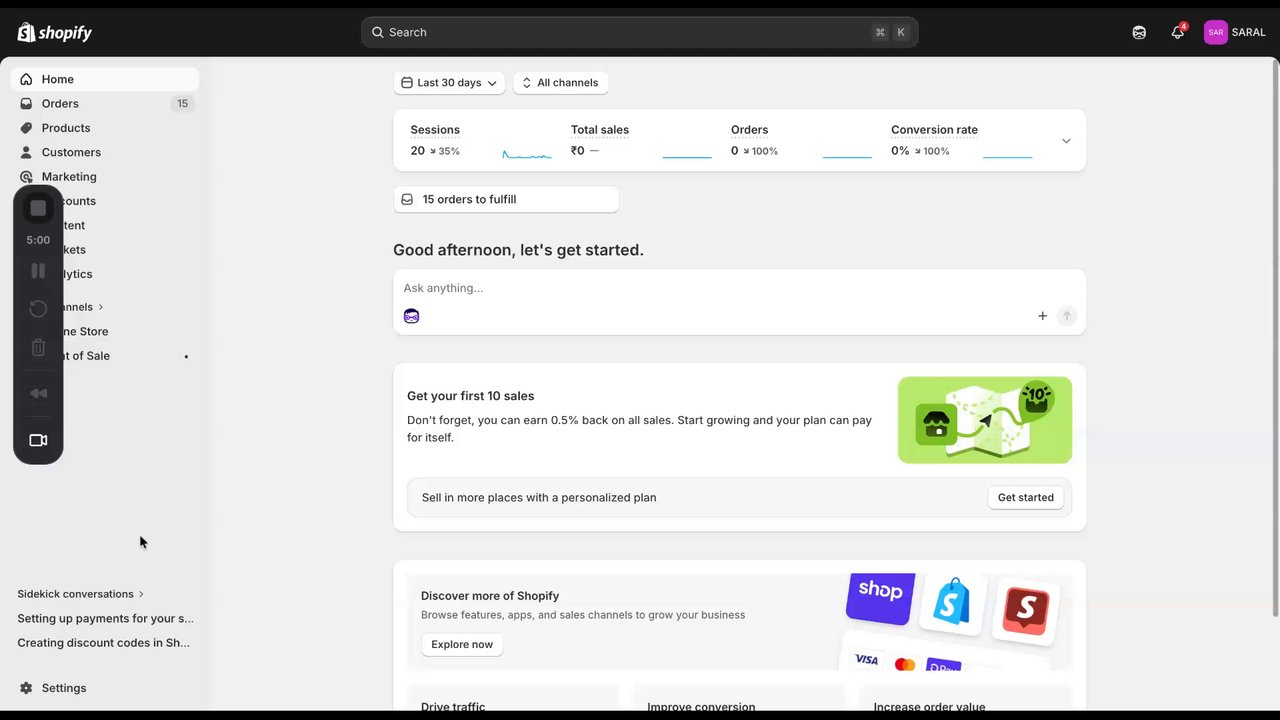Open 'Setting up payments for your s...' conversation
Screen dimensions: 1280x720
point(105,618)
